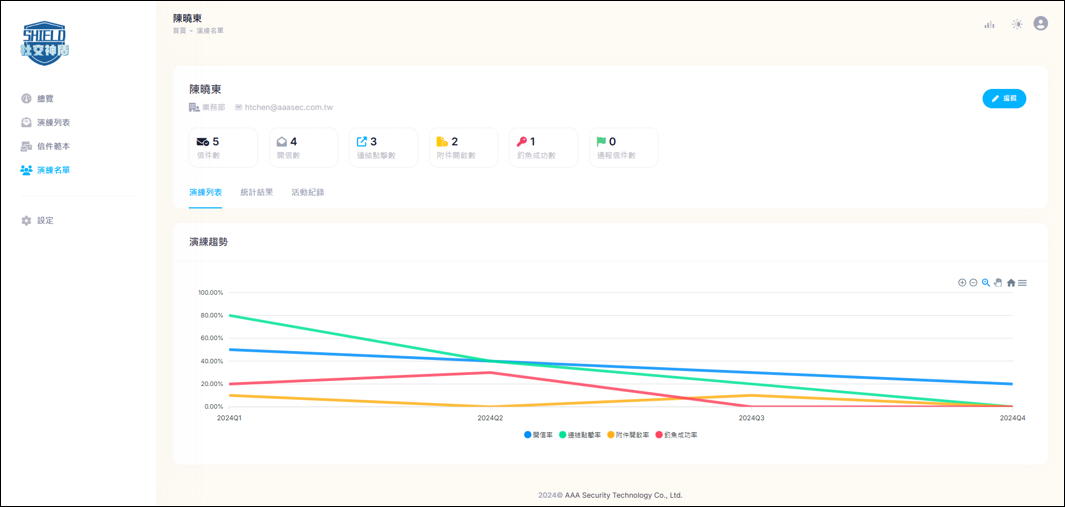This screenshot has width=1065, height=507.
Task: Toggle the light/dark theme sun icon
Action: click(1017, 24)
